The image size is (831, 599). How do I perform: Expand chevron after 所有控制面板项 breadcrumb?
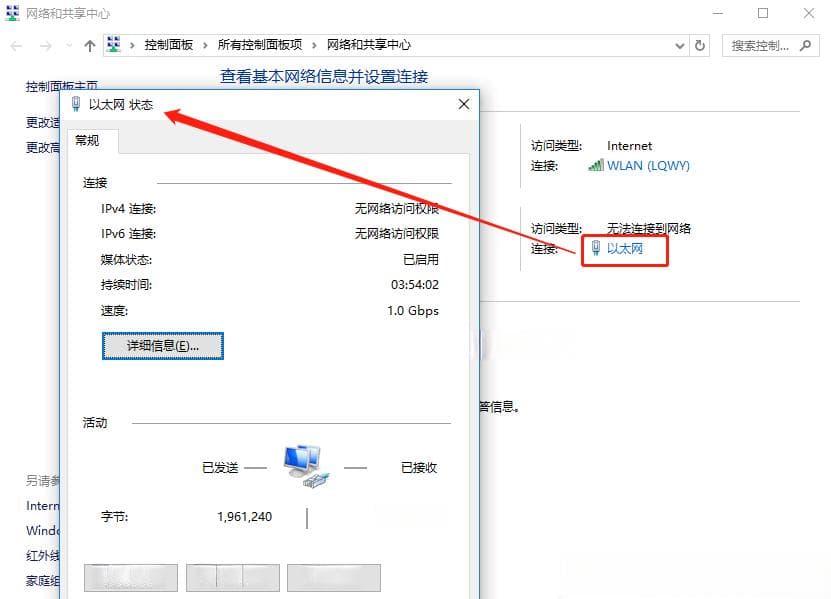click(x=314, y=46)
